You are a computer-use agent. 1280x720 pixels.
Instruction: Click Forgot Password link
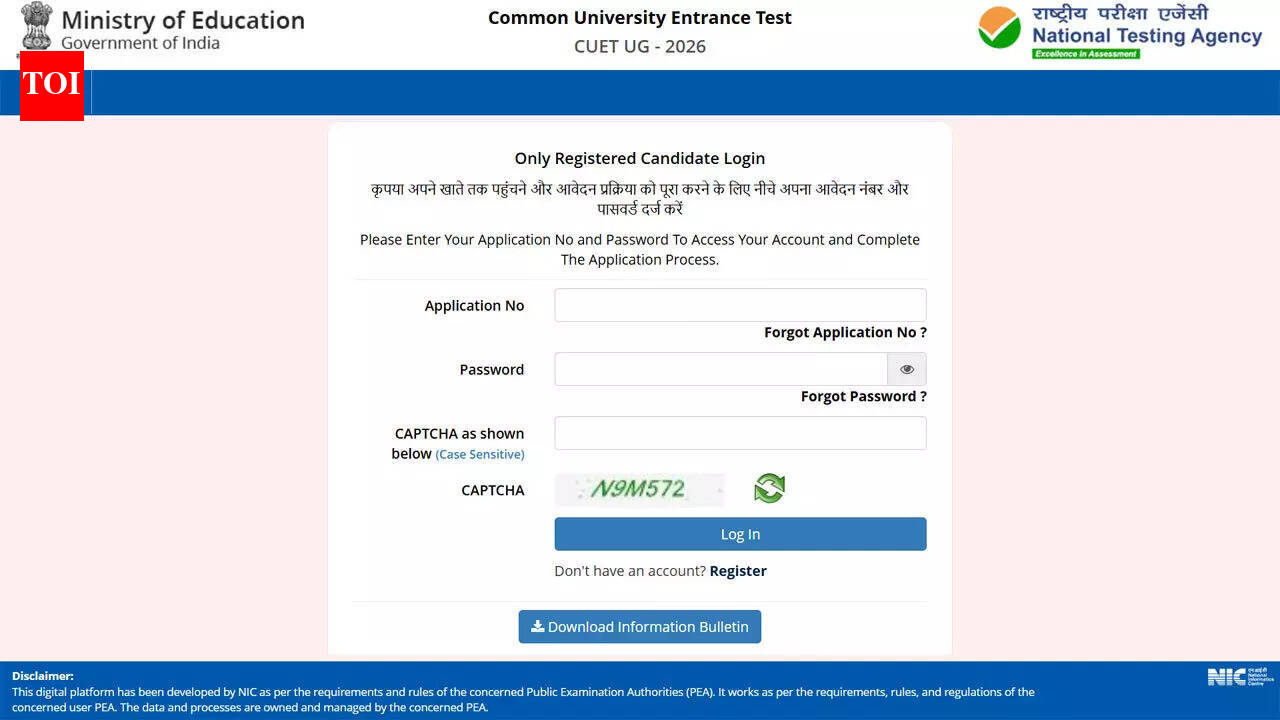(x=863, y=396)
